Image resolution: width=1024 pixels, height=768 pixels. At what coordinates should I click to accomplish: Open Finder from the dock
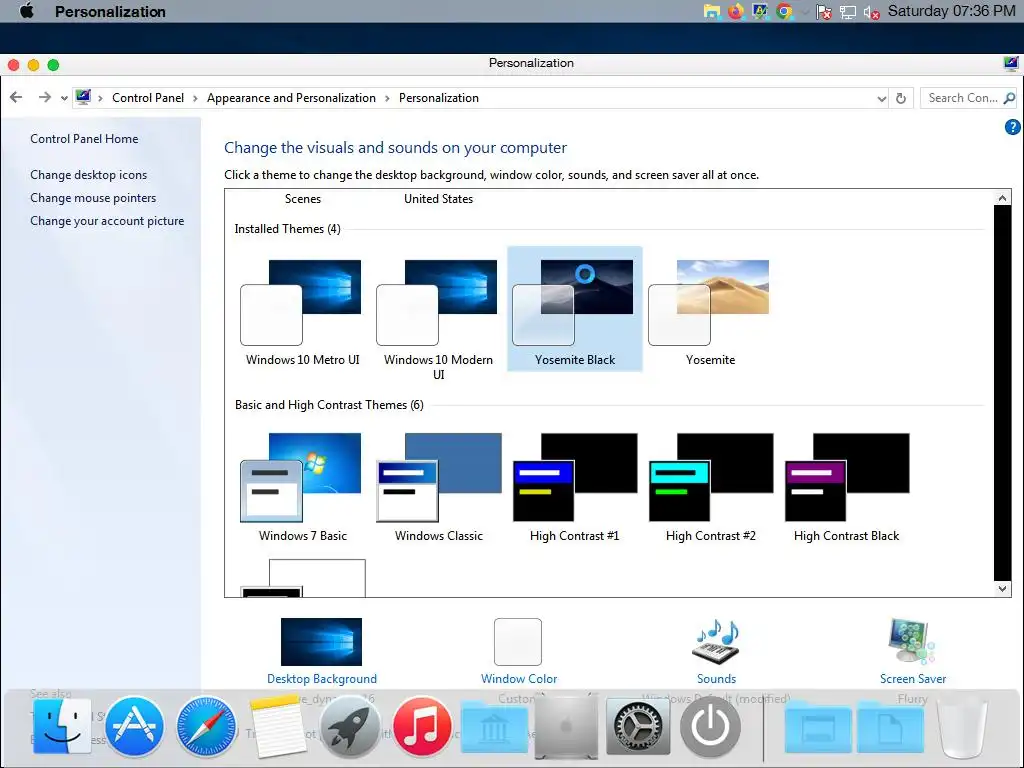coord(62,726)
